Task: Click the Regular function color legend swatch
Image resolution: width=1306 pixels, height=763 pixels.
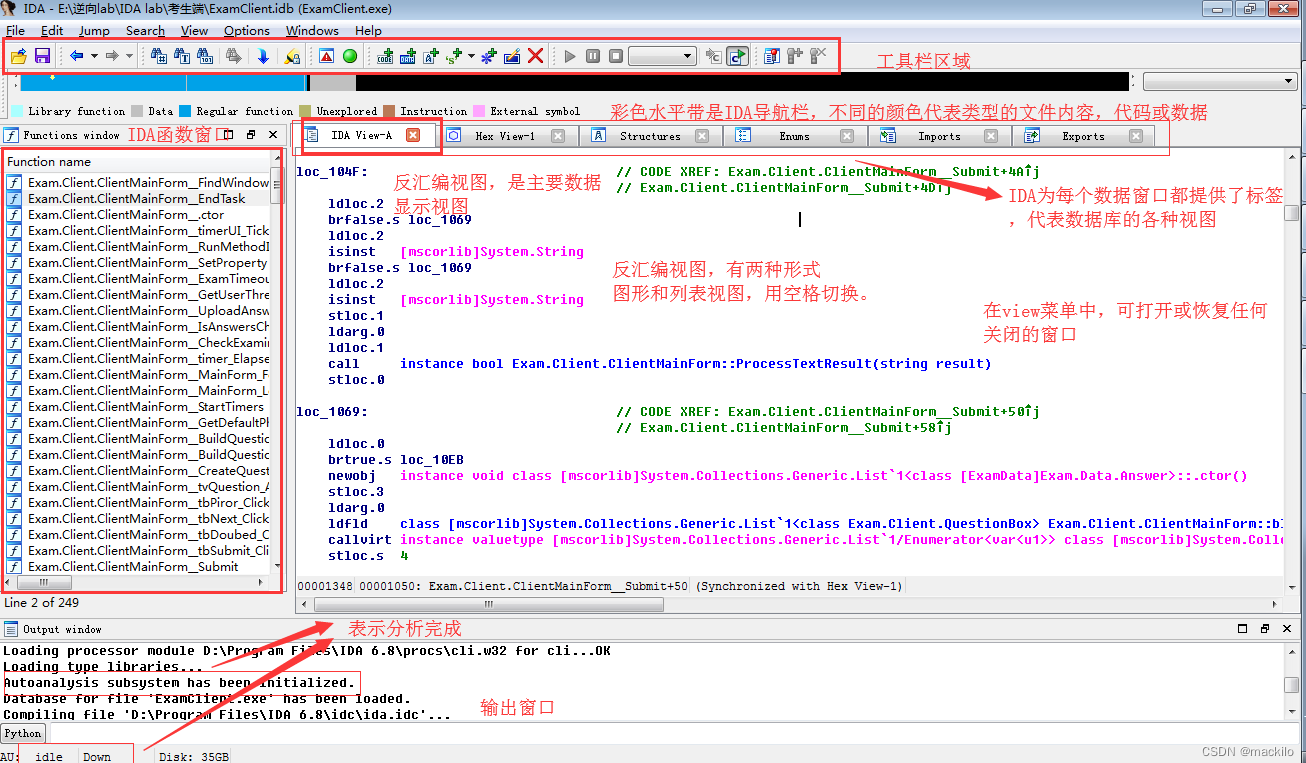Action: (188, 111)
